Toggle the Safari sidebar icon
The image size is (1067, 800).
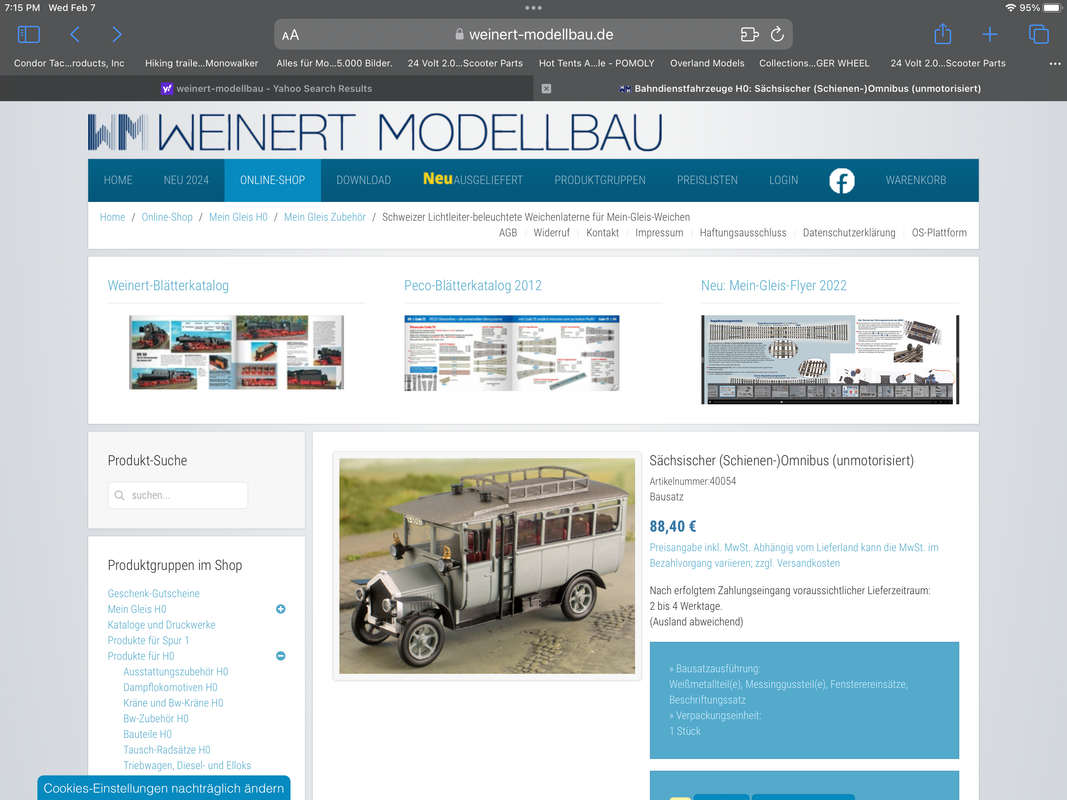pos(29,34)
